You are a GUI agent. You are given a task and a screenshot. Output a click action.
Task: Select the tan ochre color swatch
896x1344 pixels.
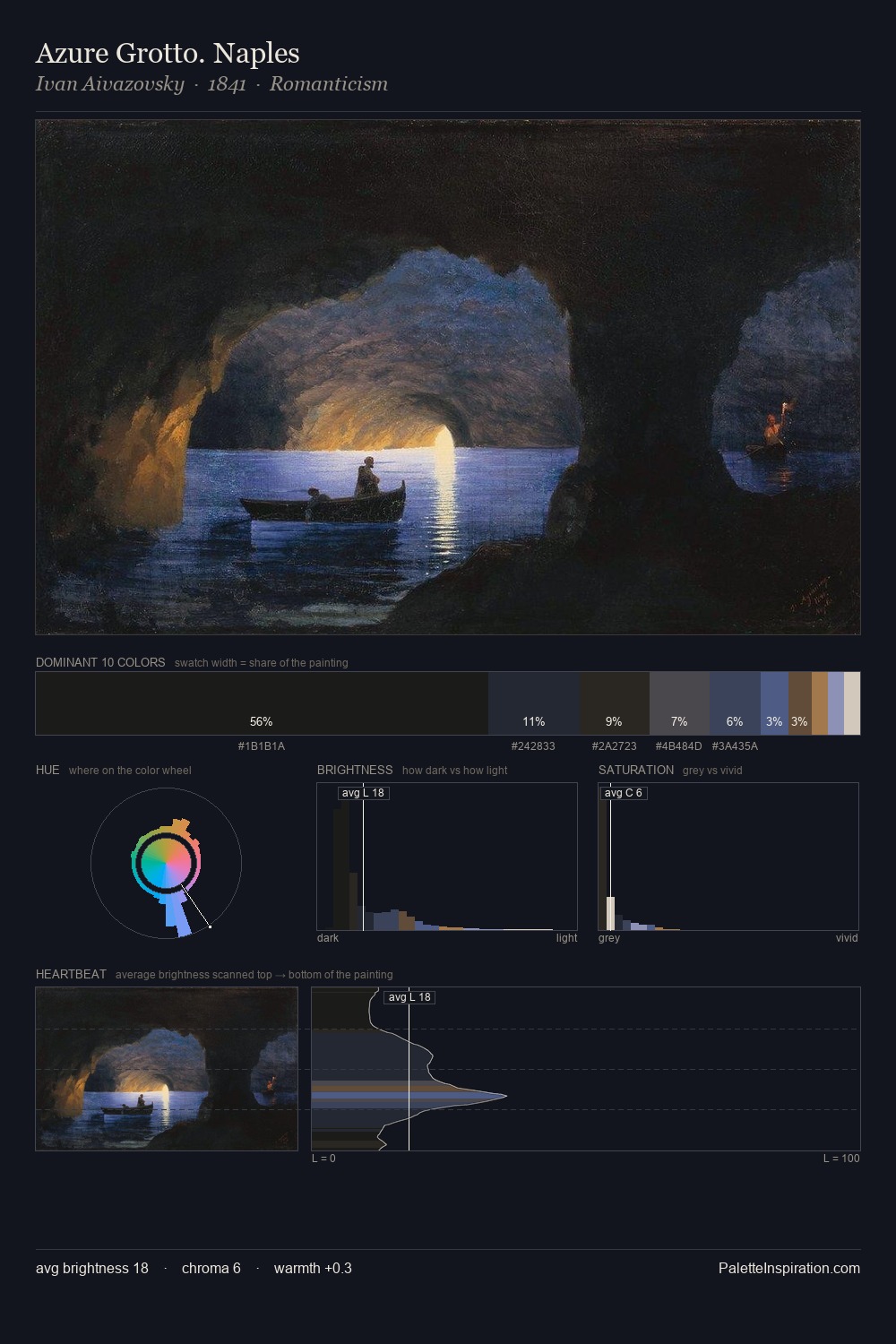coord(820,703)
